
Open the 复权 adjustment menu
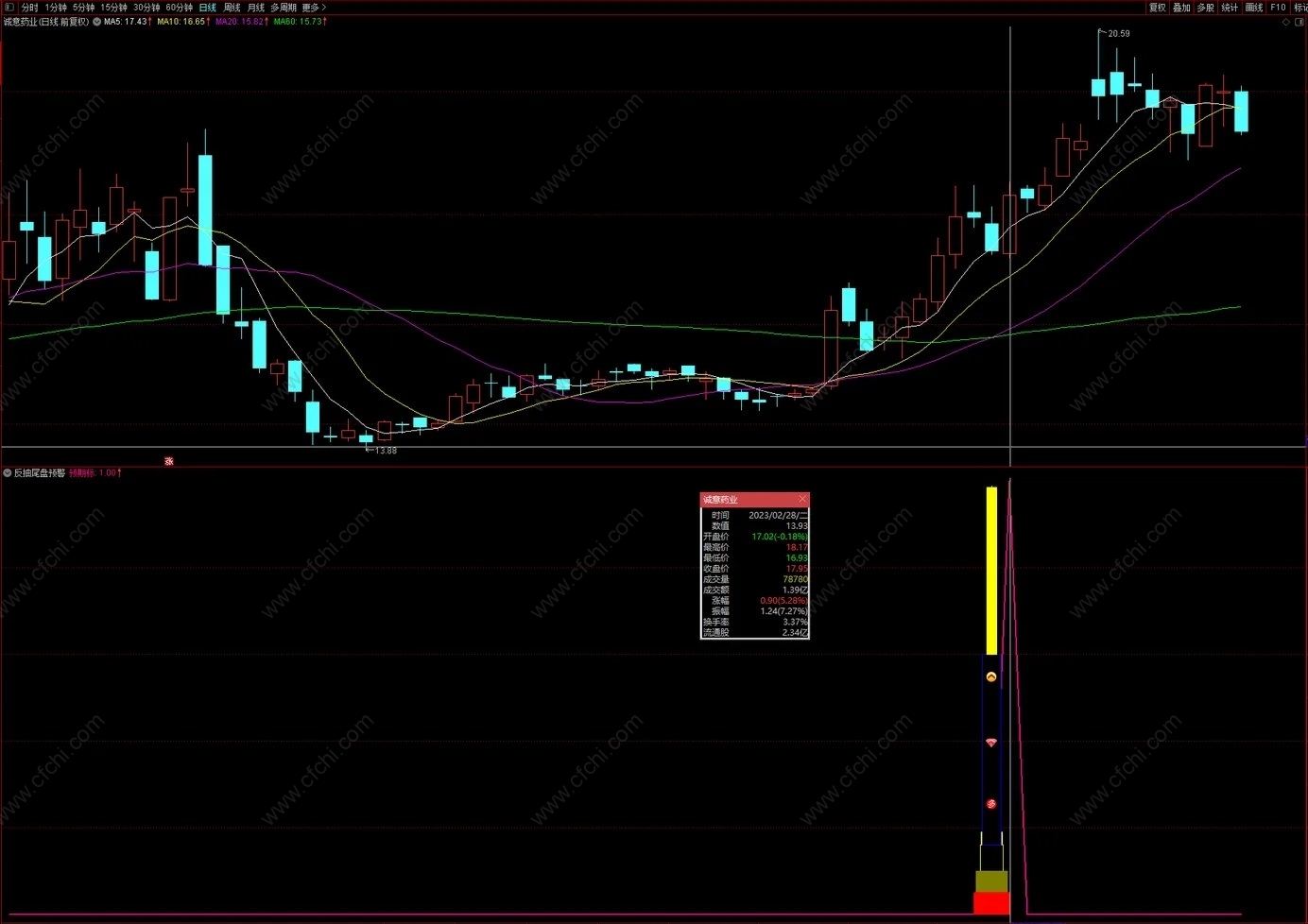[x=1157, y=7]
